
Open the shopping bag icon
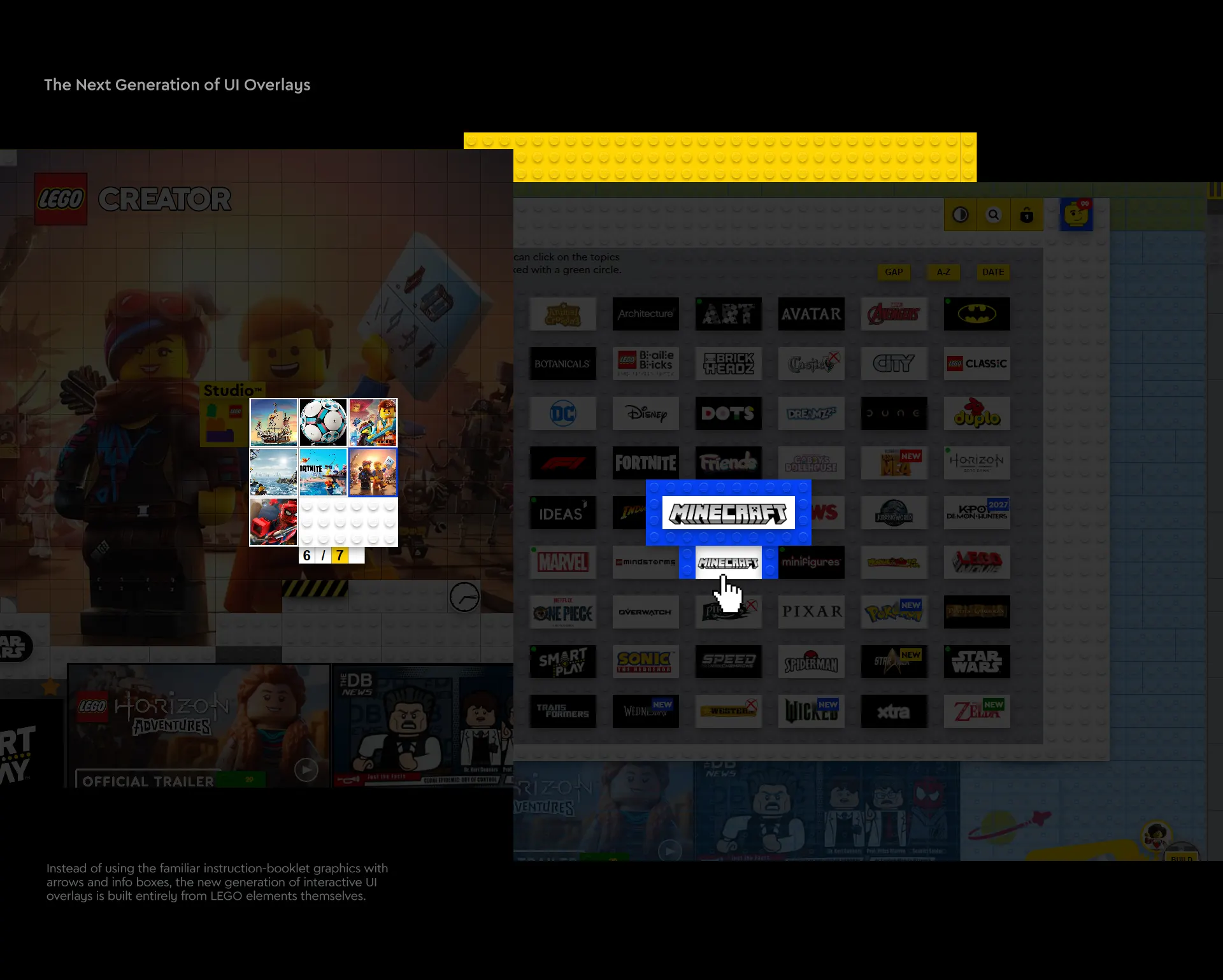click(1027, 215)
